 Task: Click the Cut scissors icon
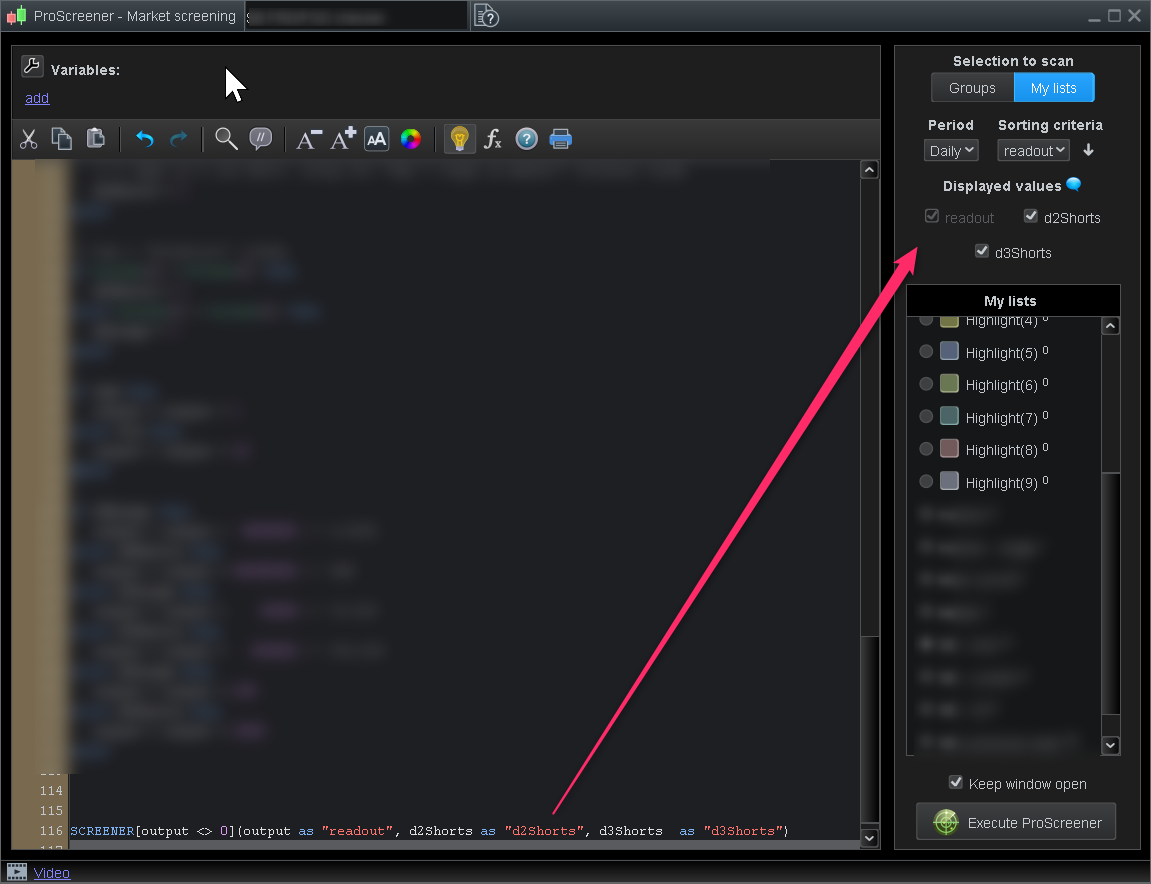click(29, 139)
